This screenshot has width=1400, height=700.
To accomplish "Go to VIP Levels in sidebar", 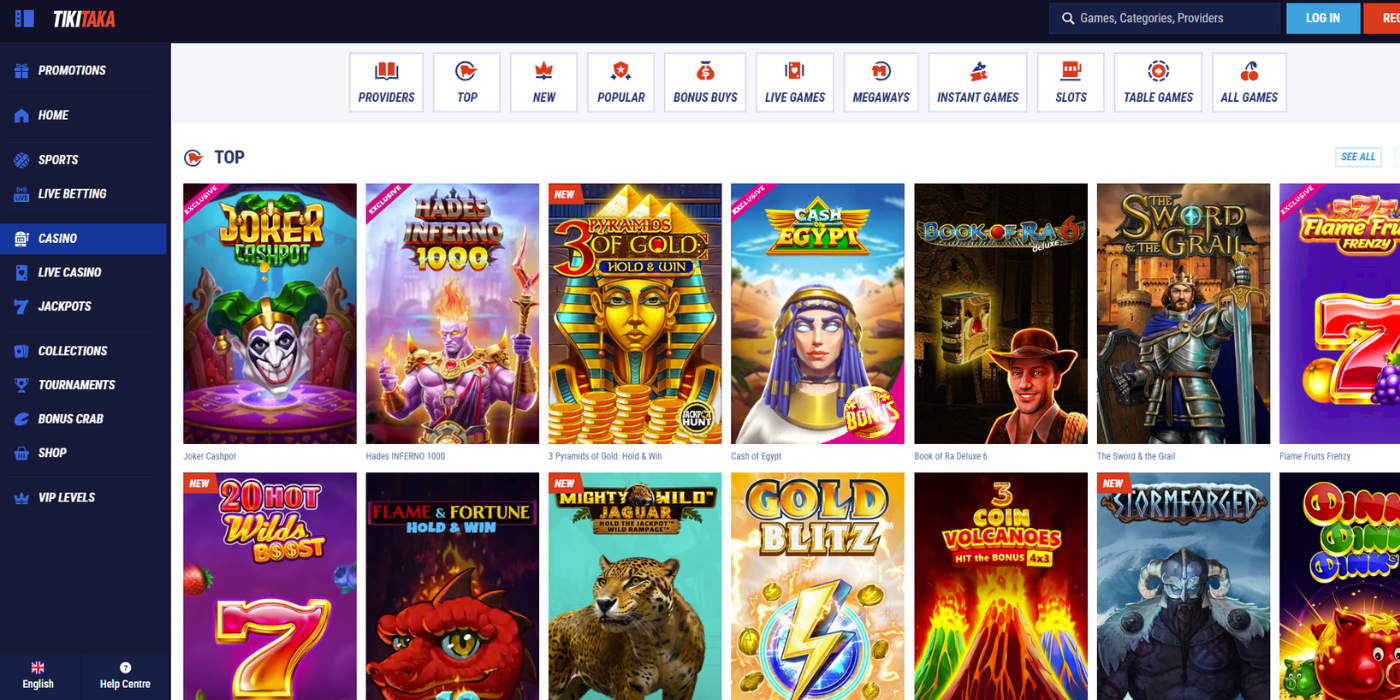I will click(x=67, y=498).
